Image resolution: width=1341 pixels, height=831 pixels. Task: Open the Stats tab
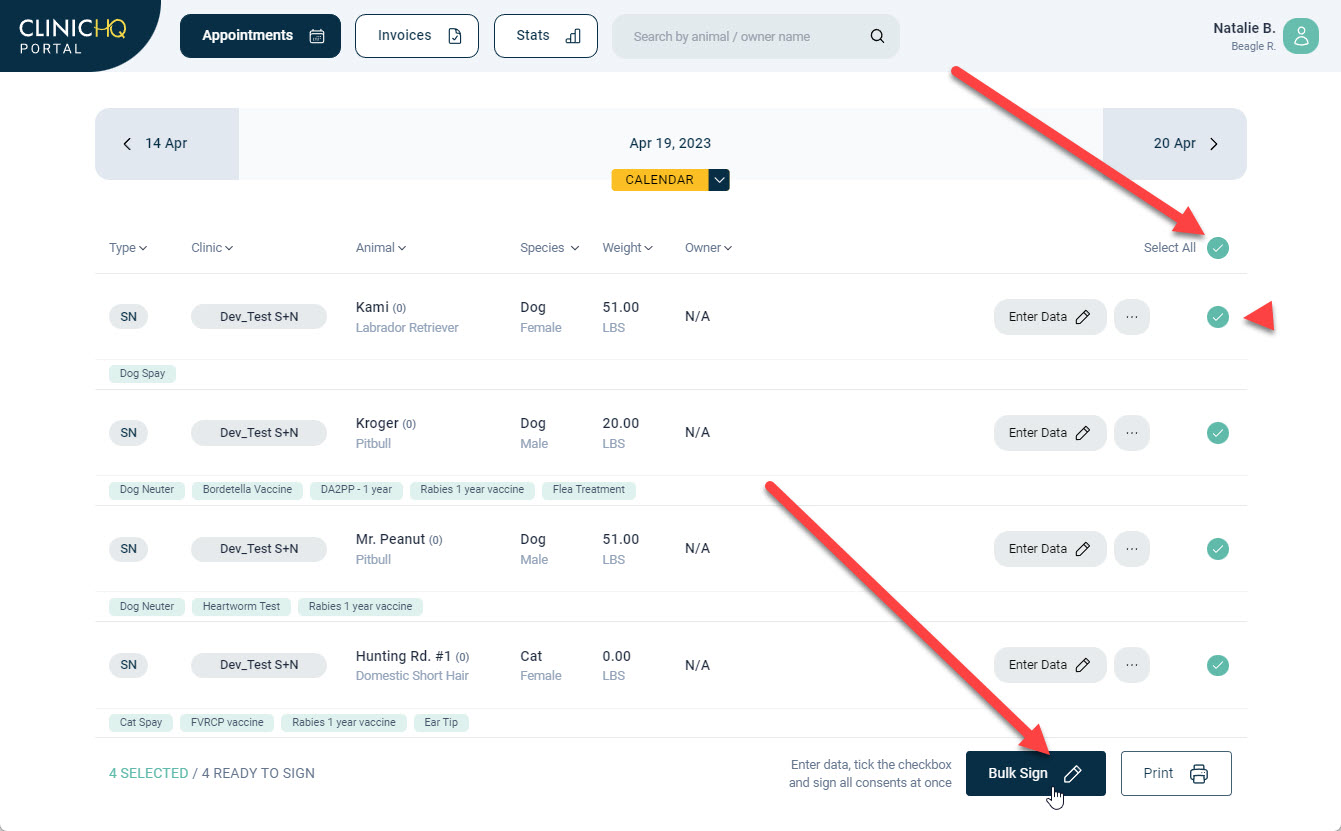[545, 36]
